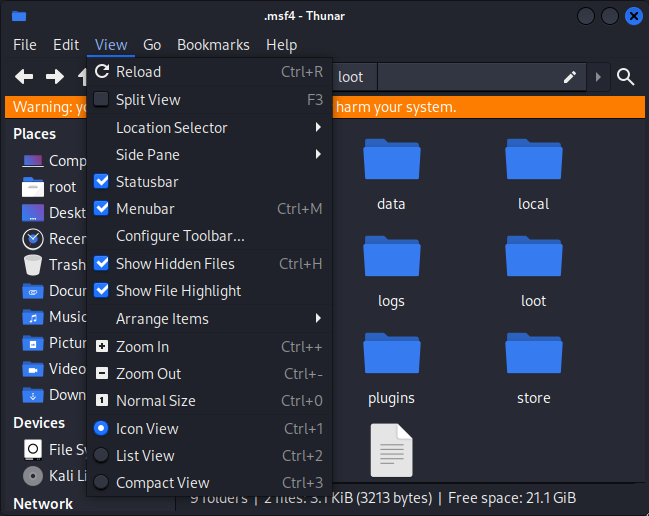Image resolution: width=649 pixels, height=516 pixels.
Task: Choose Zoom In menu entry
Action: click(209, 346)
